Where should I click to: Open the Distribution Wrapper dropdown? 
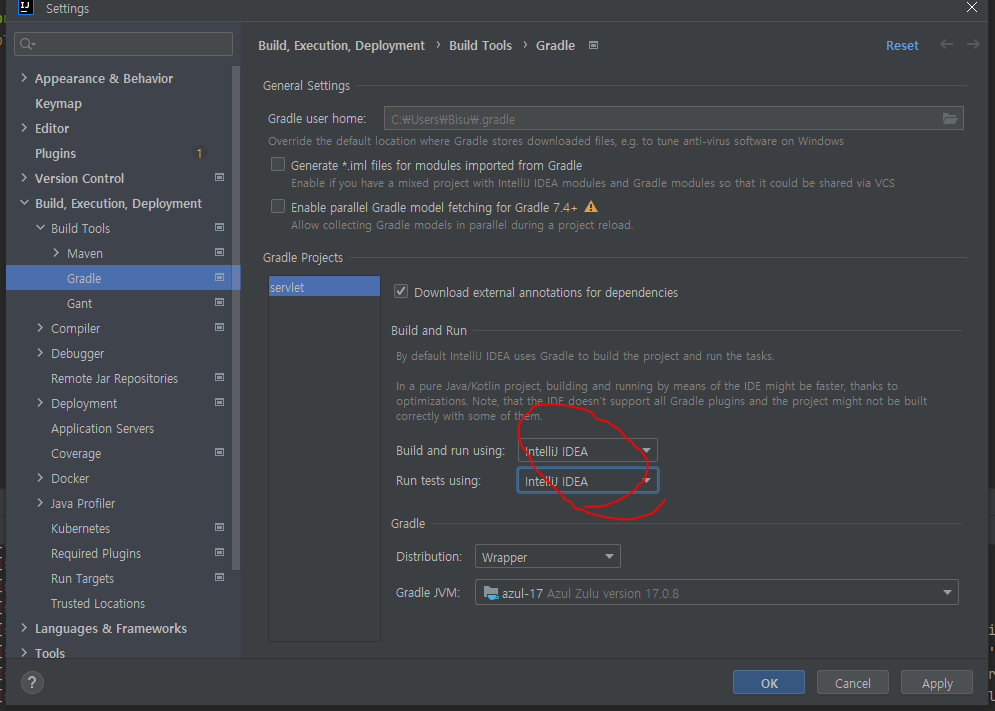548,557
